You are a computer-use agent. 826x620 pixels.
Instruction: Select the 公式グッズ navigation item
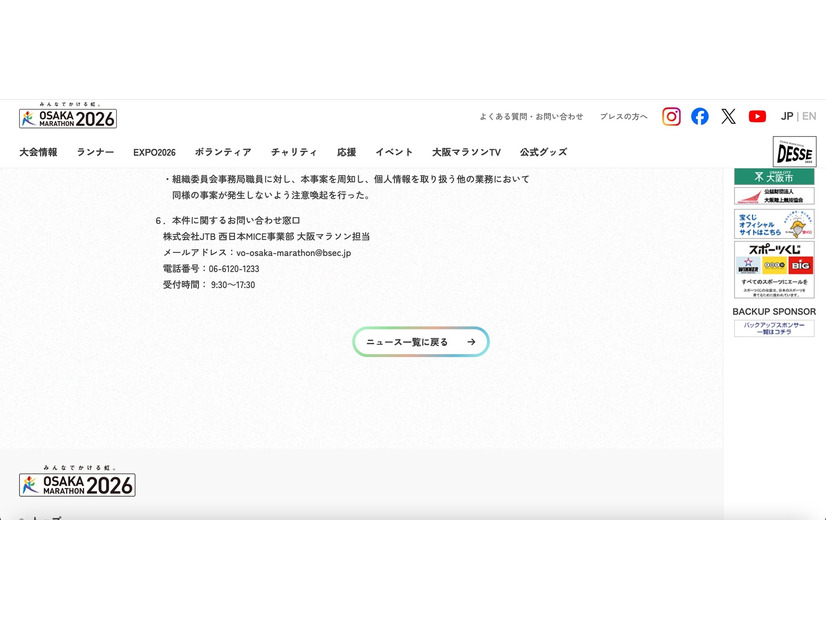pos(541,152)
